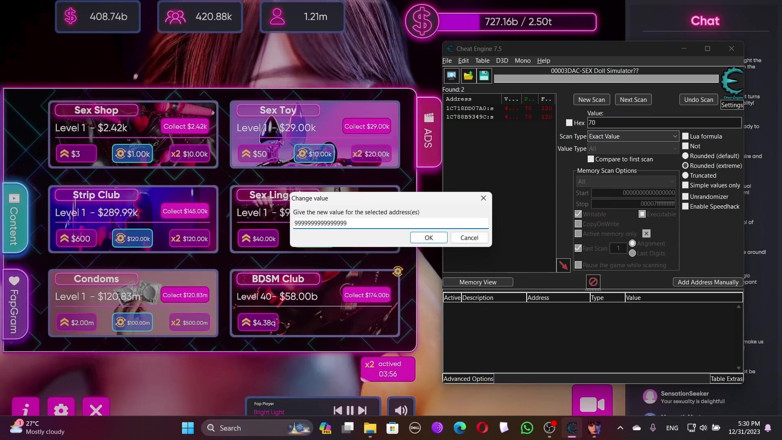Image resolution: width=782 pixels, height=440 pixels.
Task: Click the New Scan button
Action: tap(591, 100)
